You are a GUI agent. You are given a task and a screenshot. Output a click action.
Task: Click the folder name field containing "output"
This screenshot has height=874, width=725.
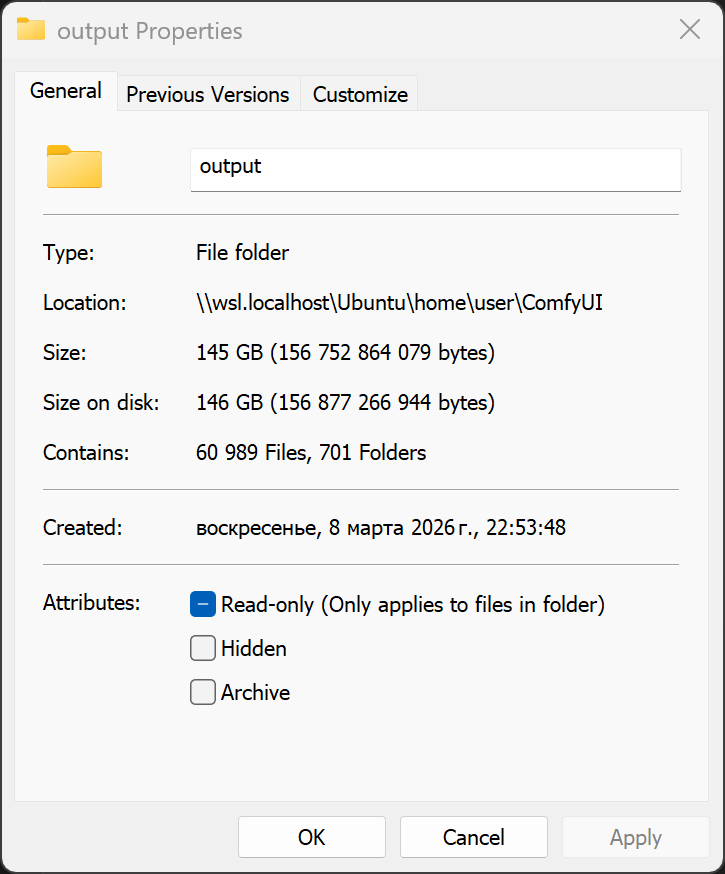435,167
